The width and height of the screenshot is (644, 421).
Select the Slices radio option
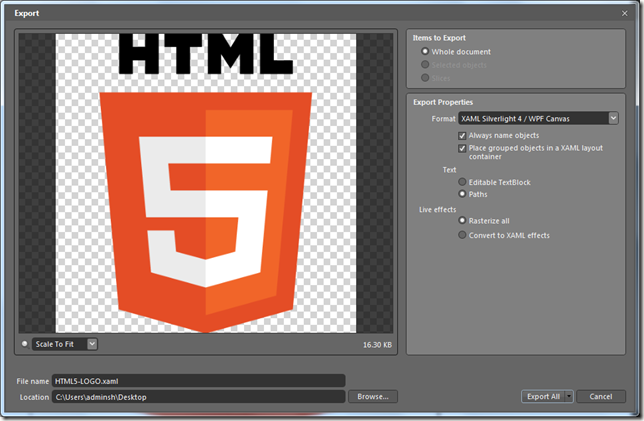point(425,78)
